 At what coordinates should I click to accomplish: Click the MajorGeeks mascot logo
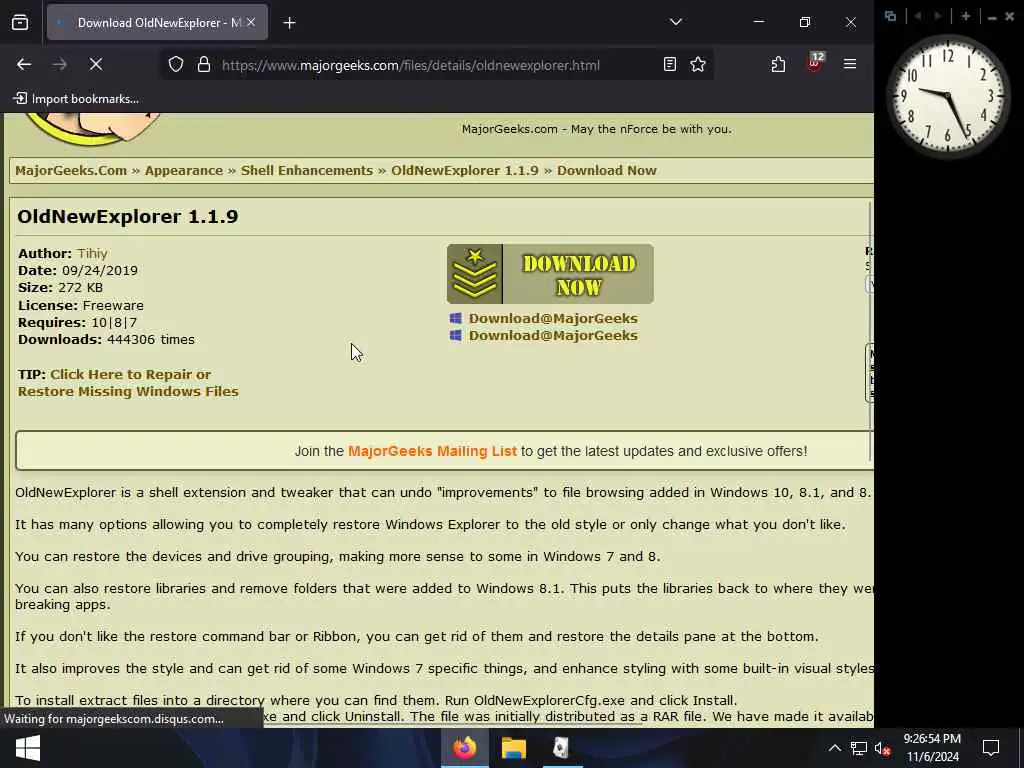[x=91, y=127]
